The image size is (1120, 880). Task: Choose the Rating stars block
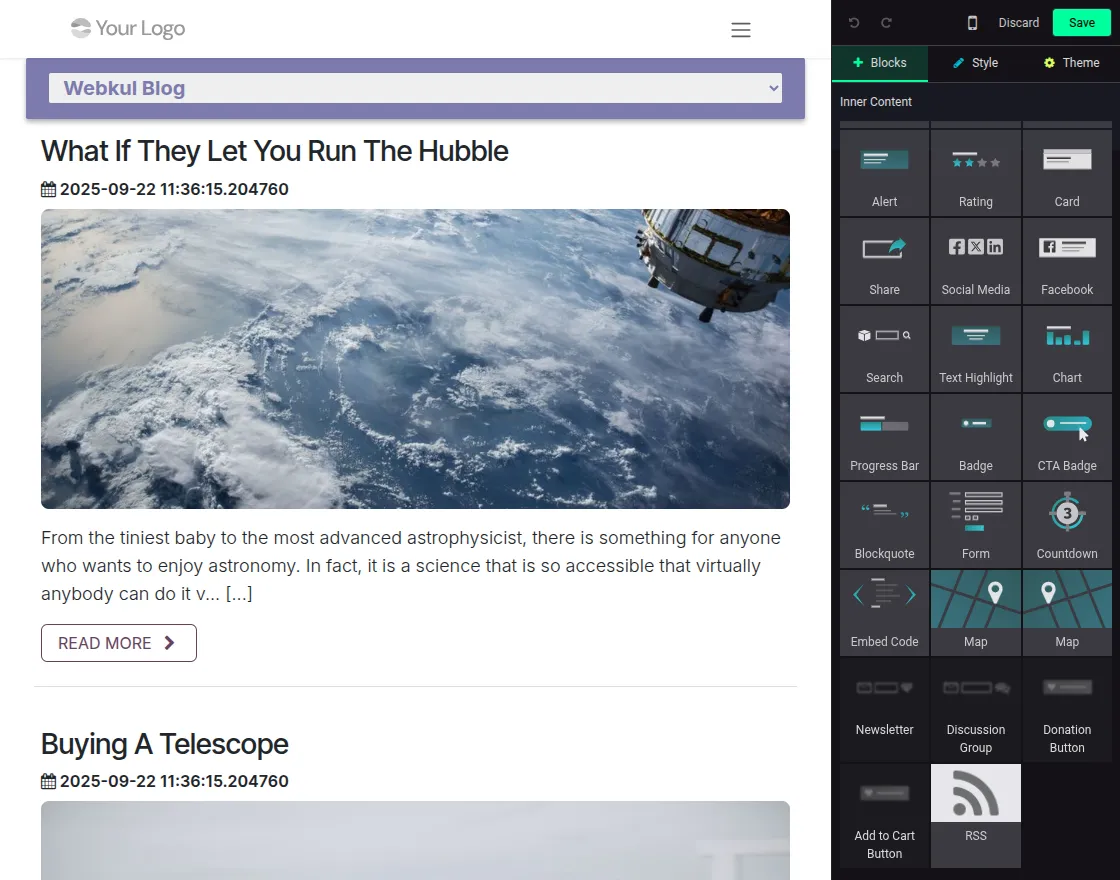[975, 172]
